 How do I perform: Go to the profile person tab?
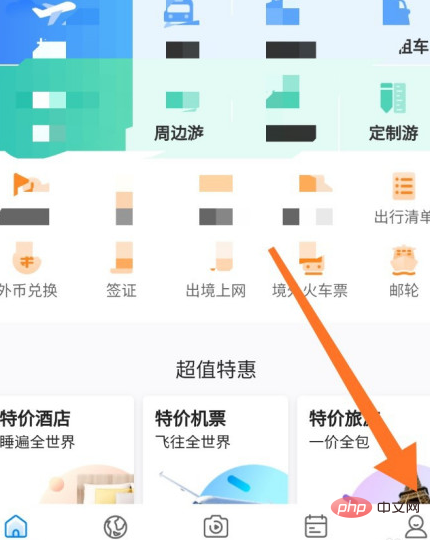[x=416, y=526]
